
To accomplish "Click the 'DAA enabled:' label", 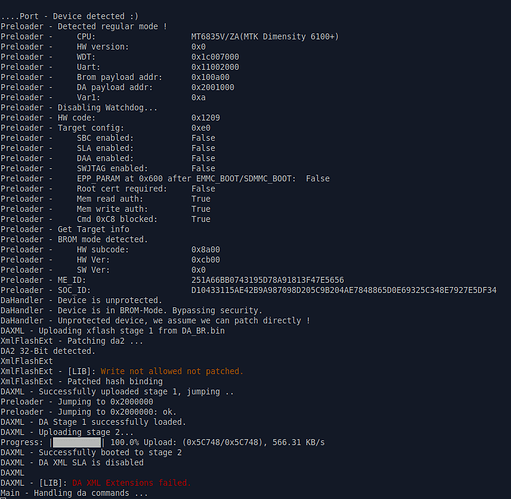I will [x=105, y=158].
